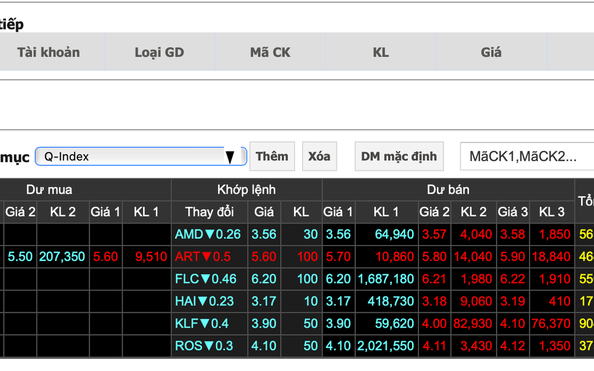
Task: Click ART ask price 5.90
Action: point(513,257)
